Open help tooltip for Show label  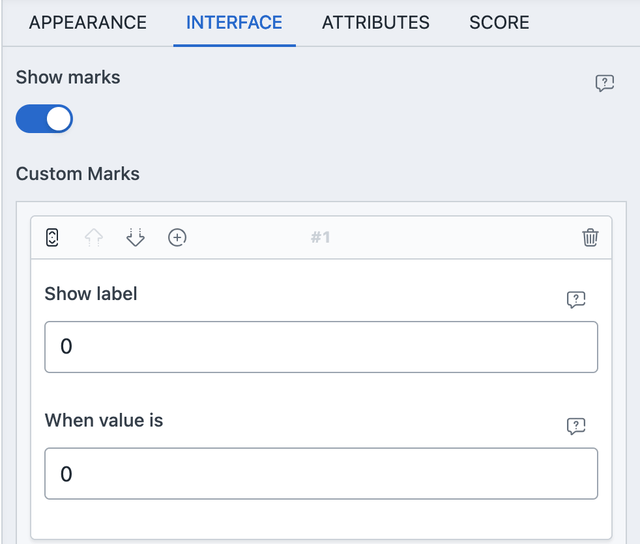tap(576, 300)
